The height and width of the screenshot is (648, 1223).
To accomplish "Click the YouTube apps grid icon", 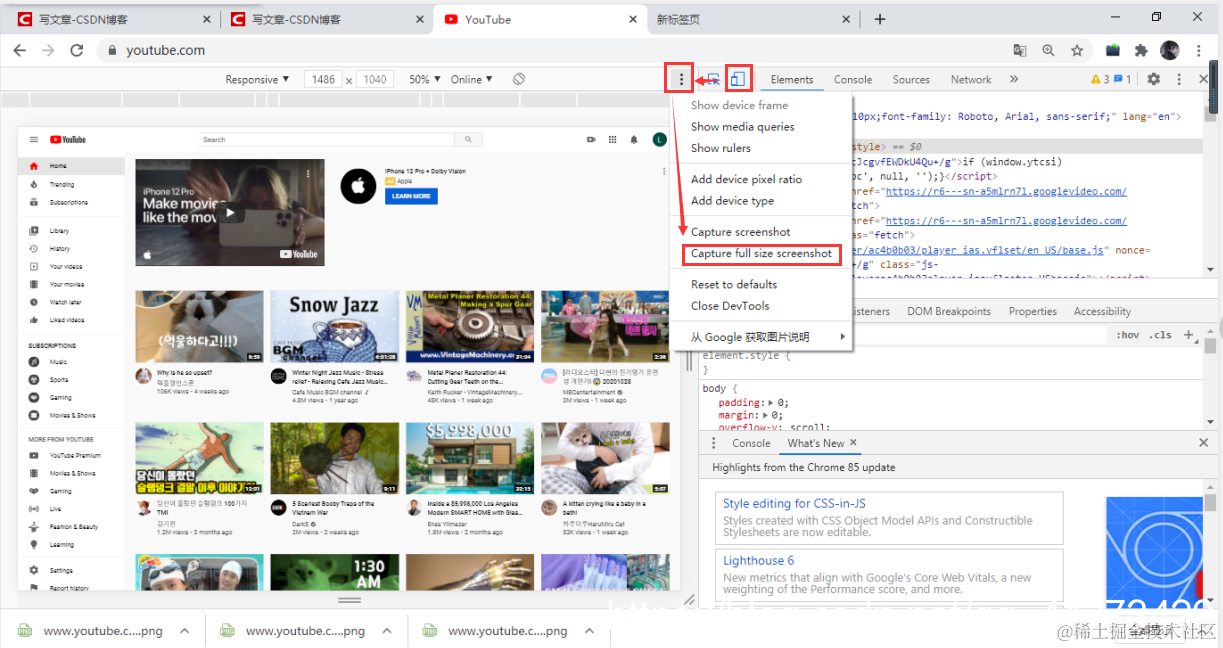I will tap(612, 139).
